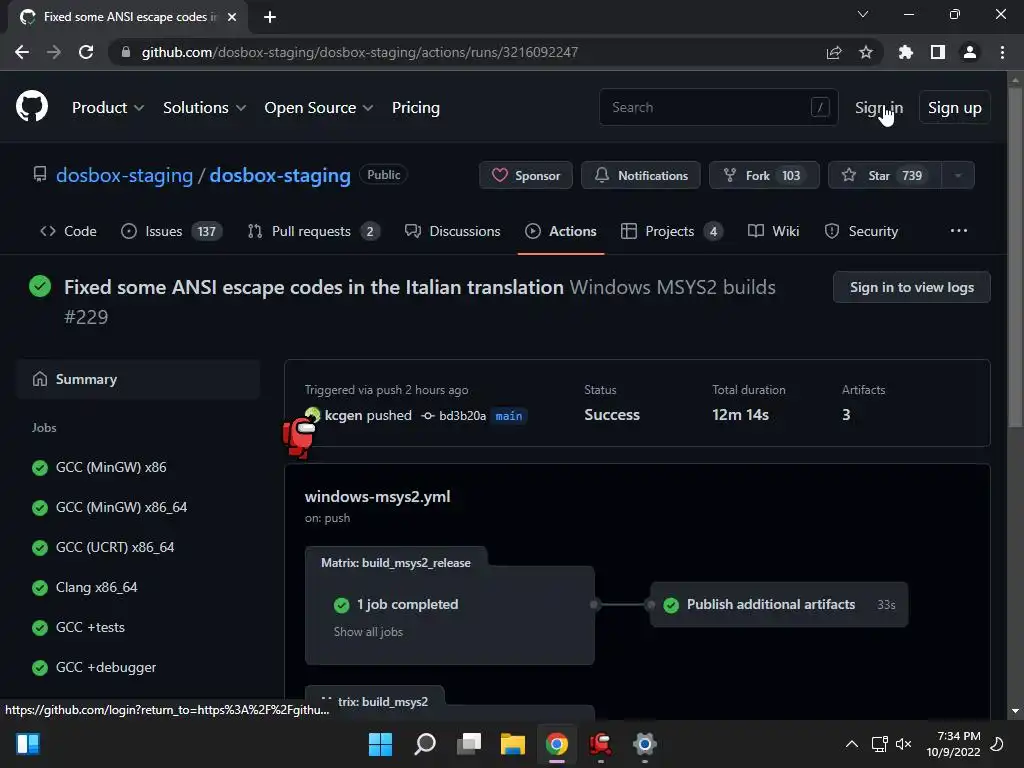The width and height of the screenshot is (1024, 768).
Task: Click the GitHub logo icon
Action: (x=32, y=107)
